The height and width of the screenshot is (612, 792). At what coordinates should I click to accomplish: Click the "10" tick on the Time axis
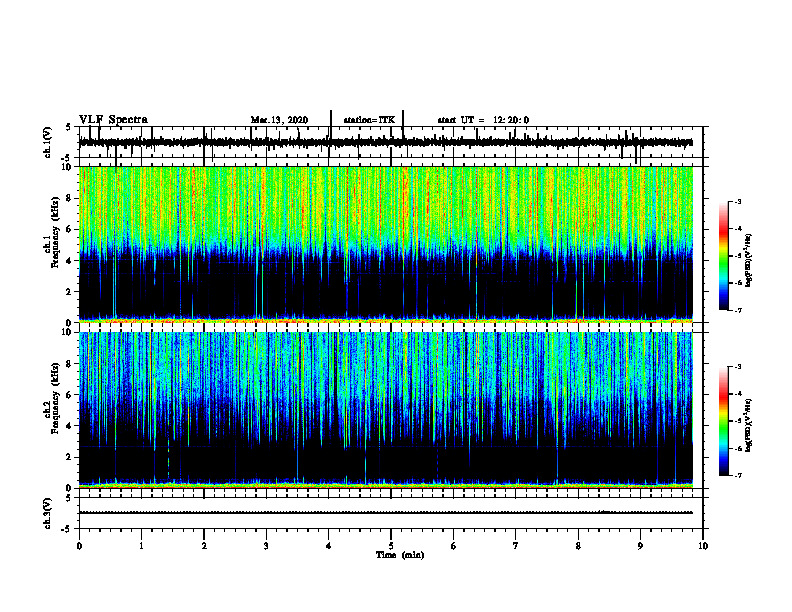coord(703,546)
